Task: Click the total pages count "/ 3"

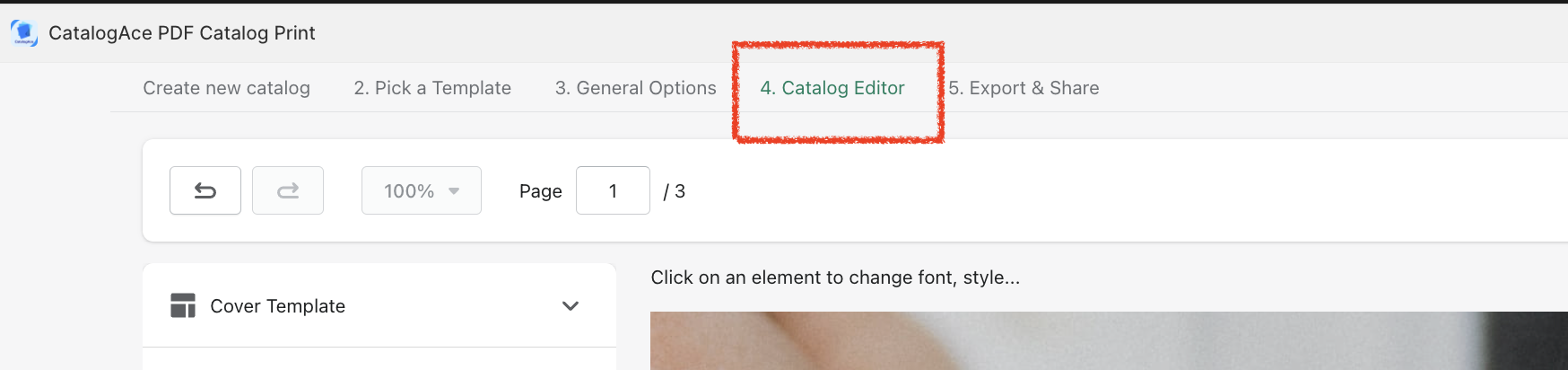Action: click(x=675, y=191)
